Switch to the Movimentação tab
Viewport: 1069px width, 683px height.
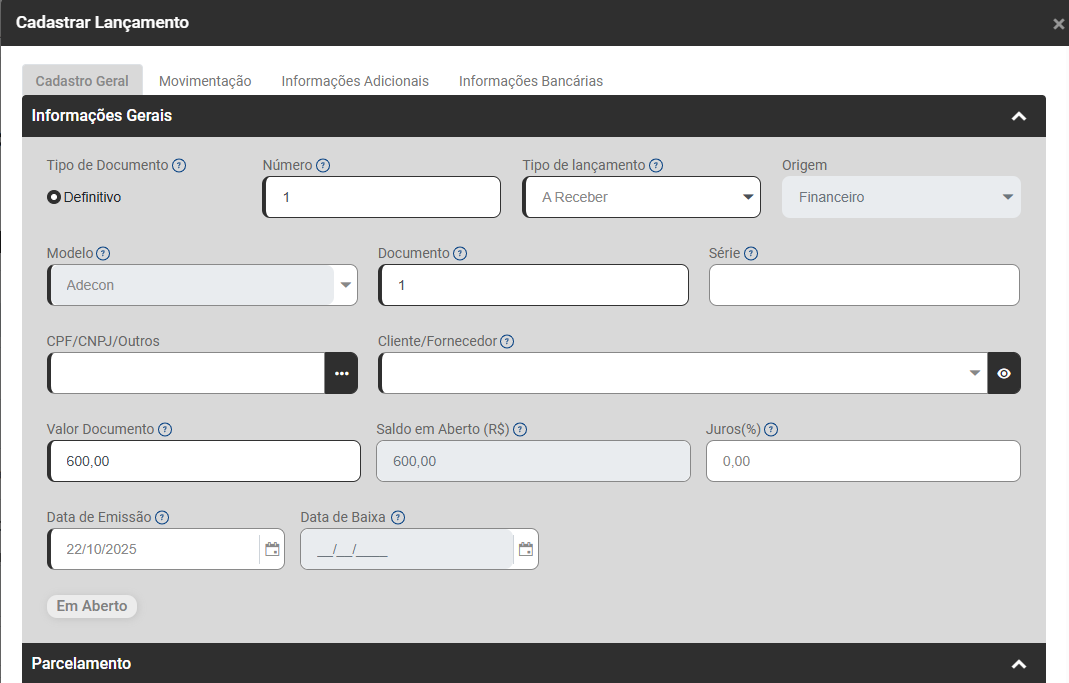[x=205, y=81]
